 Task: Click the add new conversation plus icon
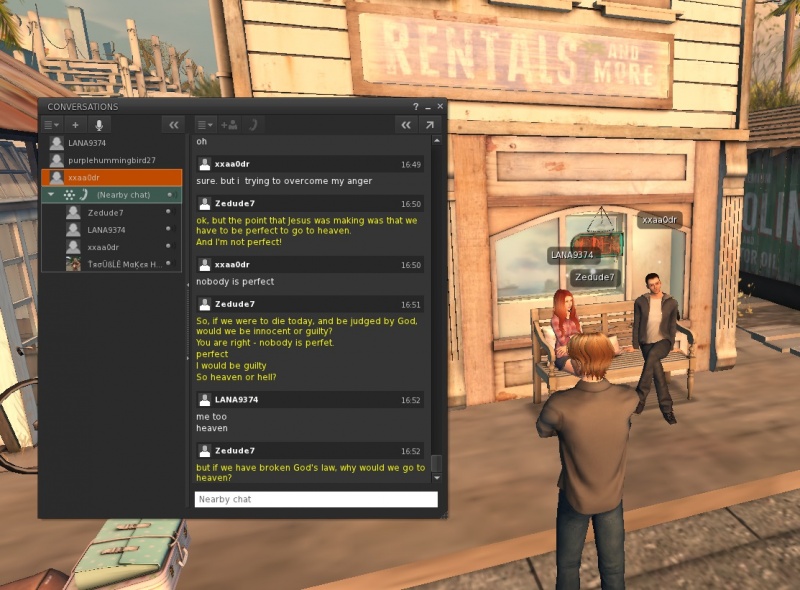[75, 125]
